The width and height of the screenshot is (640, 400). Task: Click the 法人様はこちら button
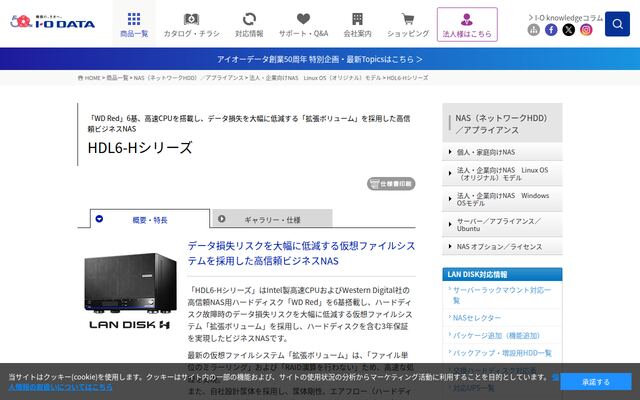point(467,24)
